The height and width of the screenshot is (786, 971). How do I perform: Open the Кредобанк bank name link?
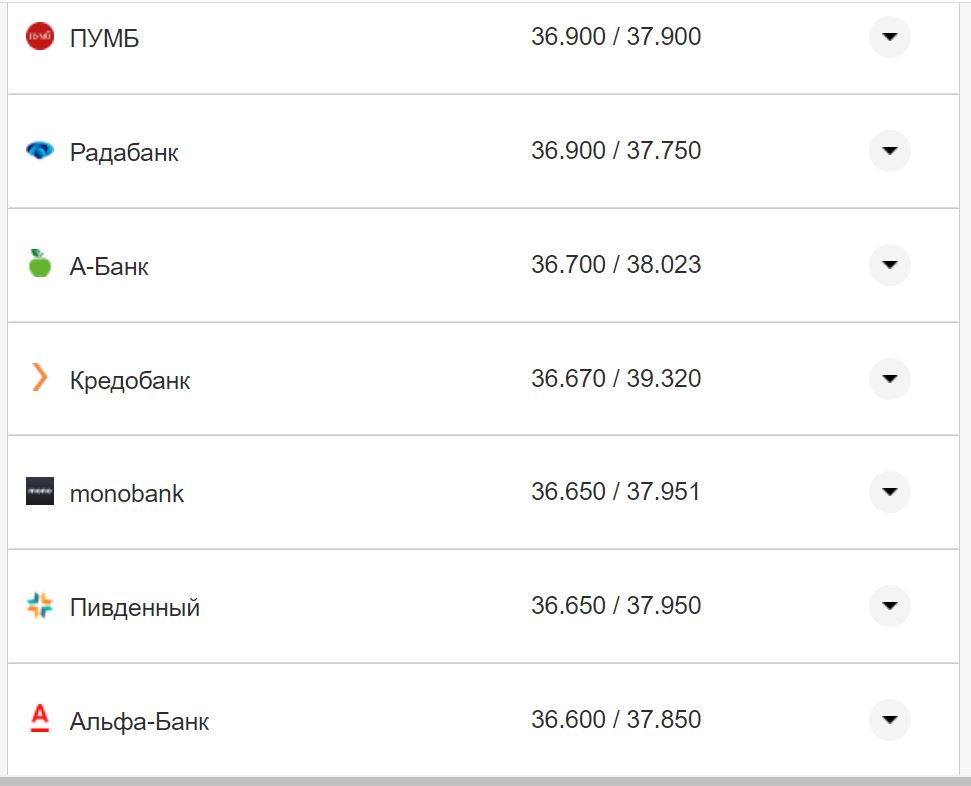click(130, 381)
